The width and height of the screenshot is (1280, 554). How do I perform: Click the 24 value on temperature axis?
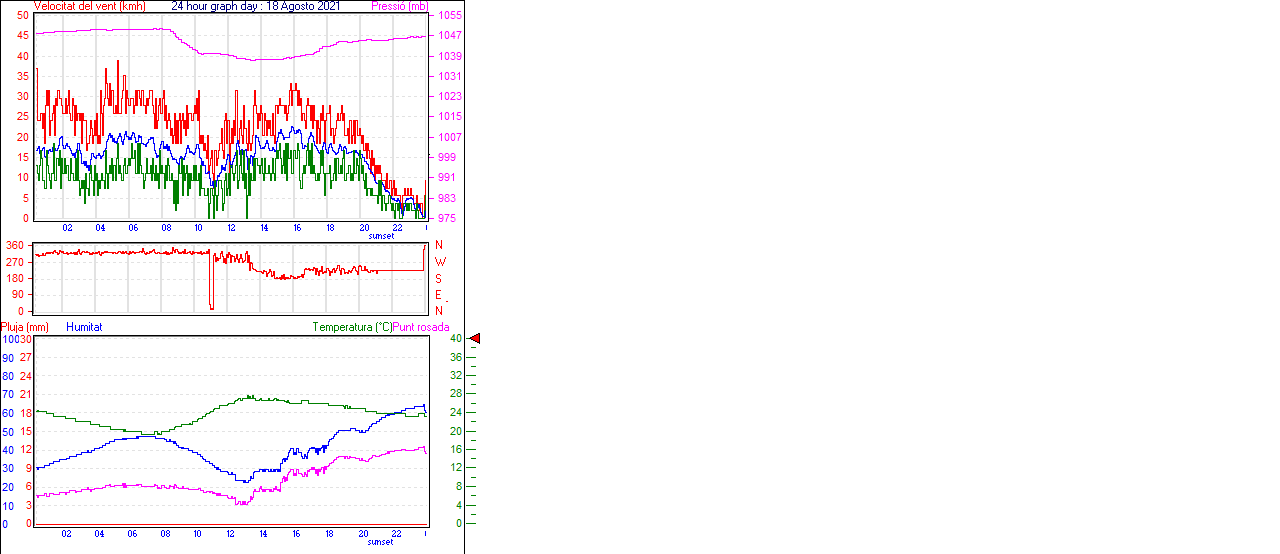[455, 412]
